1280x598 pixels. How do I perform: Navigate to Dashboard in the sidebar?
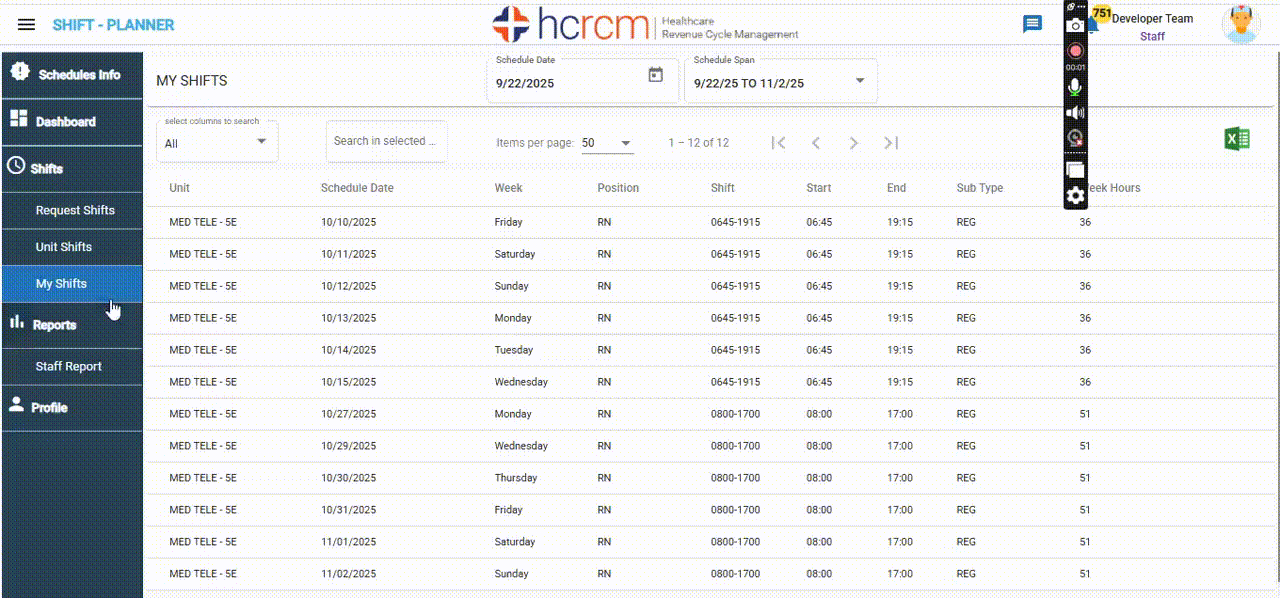coord(66,122)
